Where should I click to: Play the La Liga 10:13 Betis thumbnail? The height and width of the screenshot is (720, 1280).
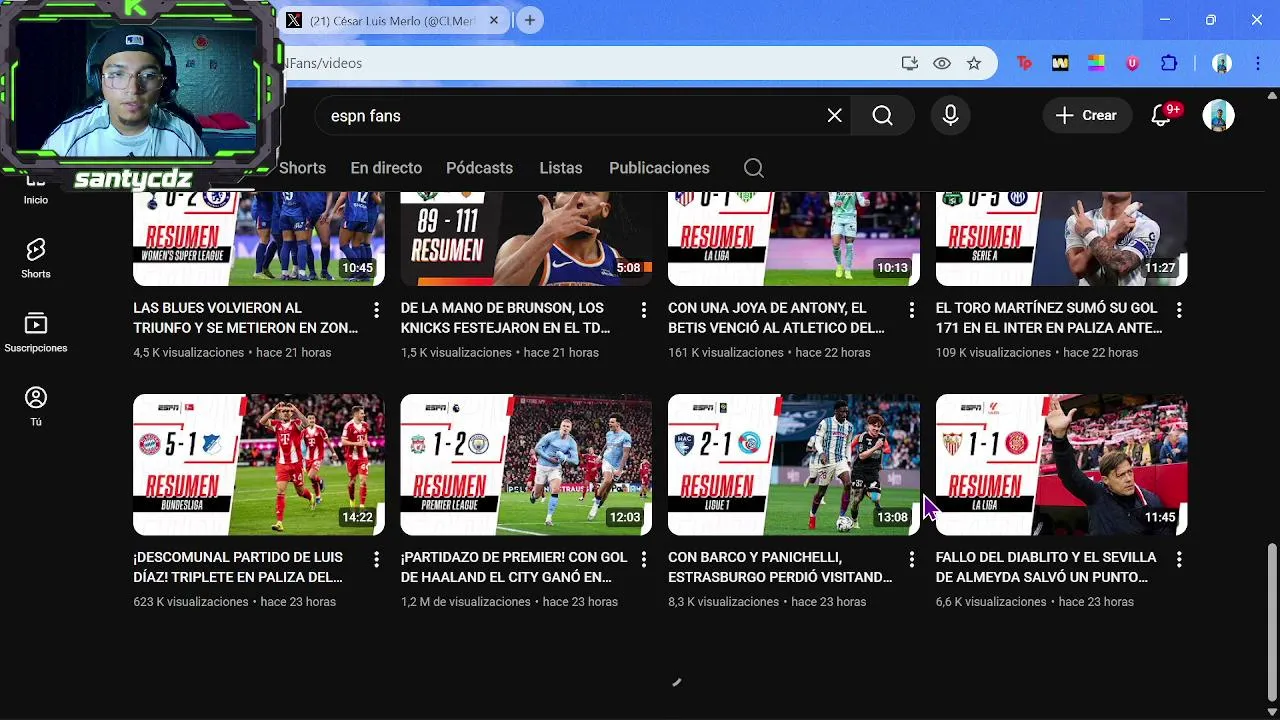click(x=794, y=238)
